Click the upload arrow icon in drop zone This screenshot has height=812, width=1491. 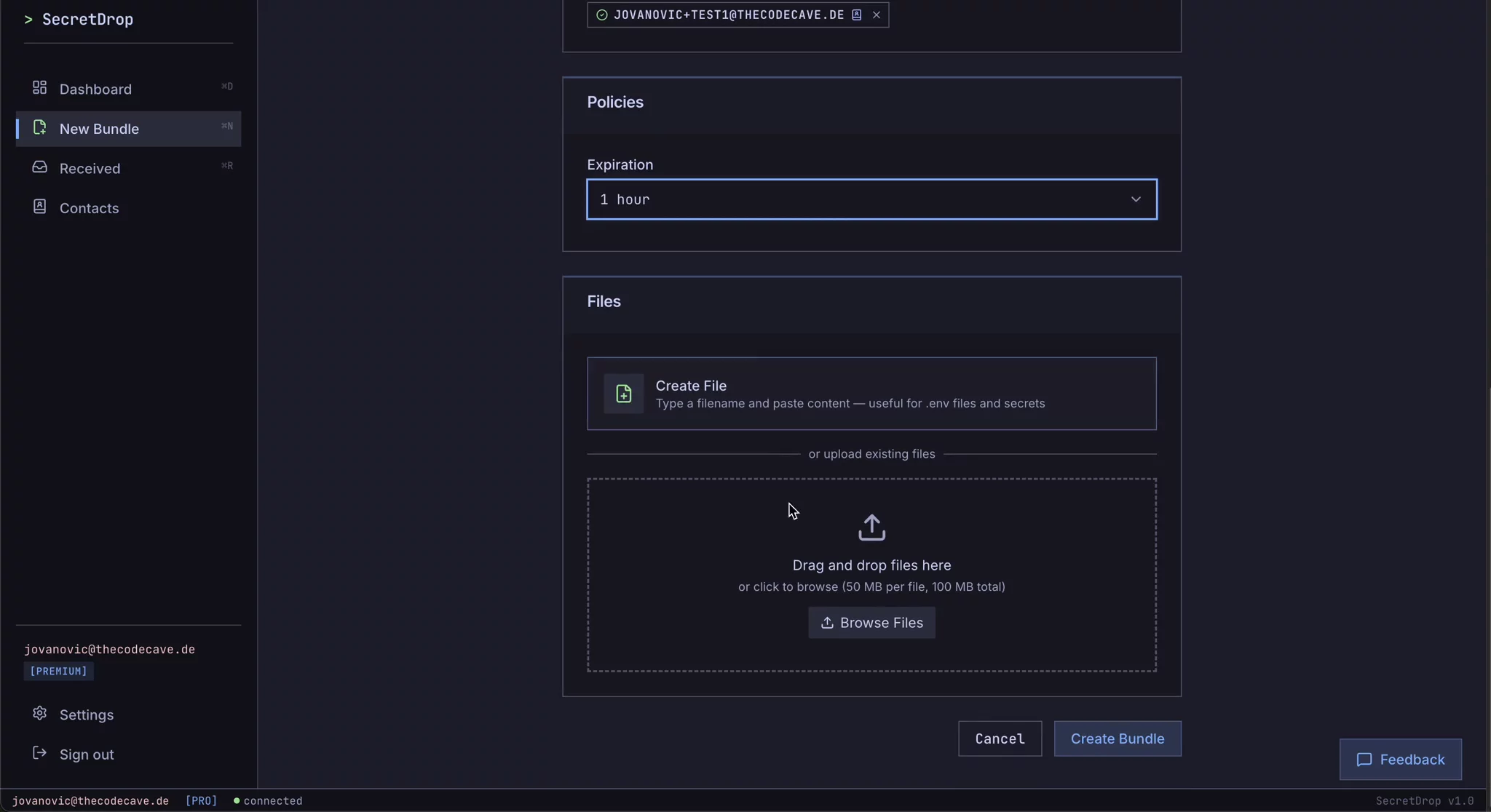pos(871,528)
